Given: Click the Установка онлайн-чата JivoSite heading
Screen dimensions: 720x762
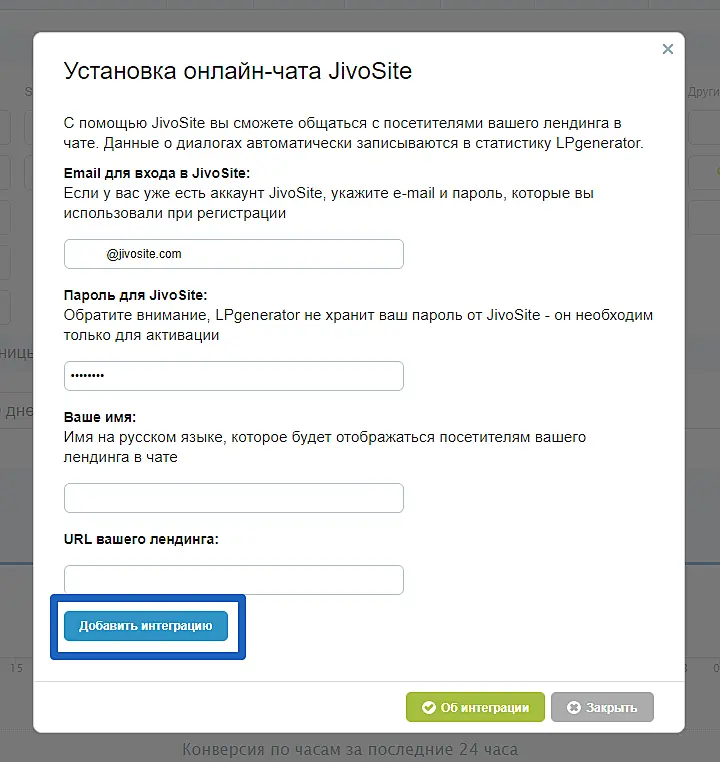Looking at the screenshot, I should (238, 71).
